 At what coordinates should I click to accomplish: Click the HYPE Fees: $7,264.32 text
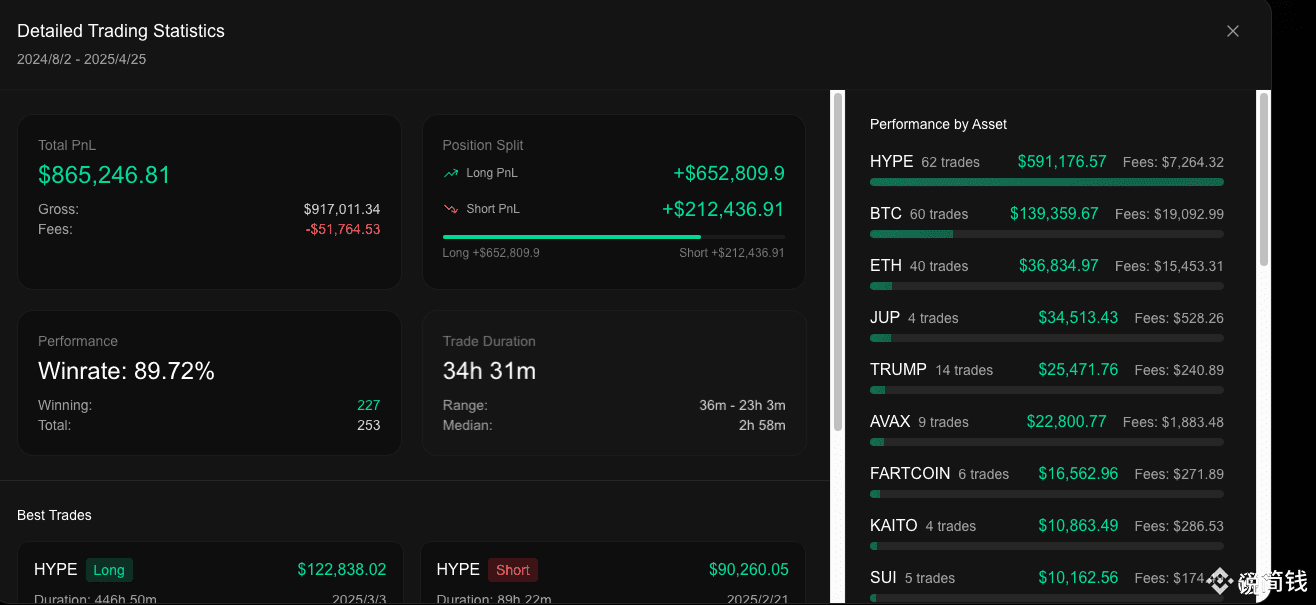click(1172, 162)
